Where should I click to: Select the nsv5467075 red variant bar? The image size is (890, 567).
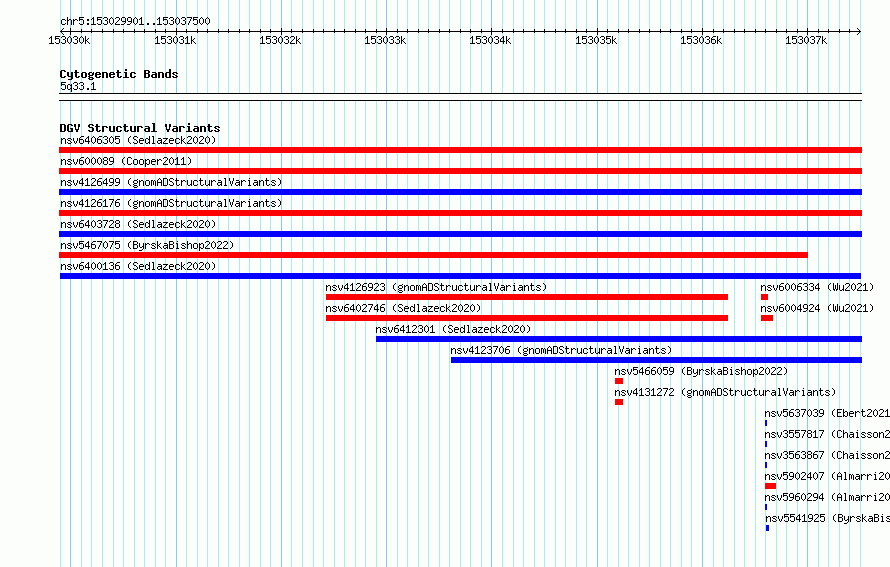coord(434,255)
